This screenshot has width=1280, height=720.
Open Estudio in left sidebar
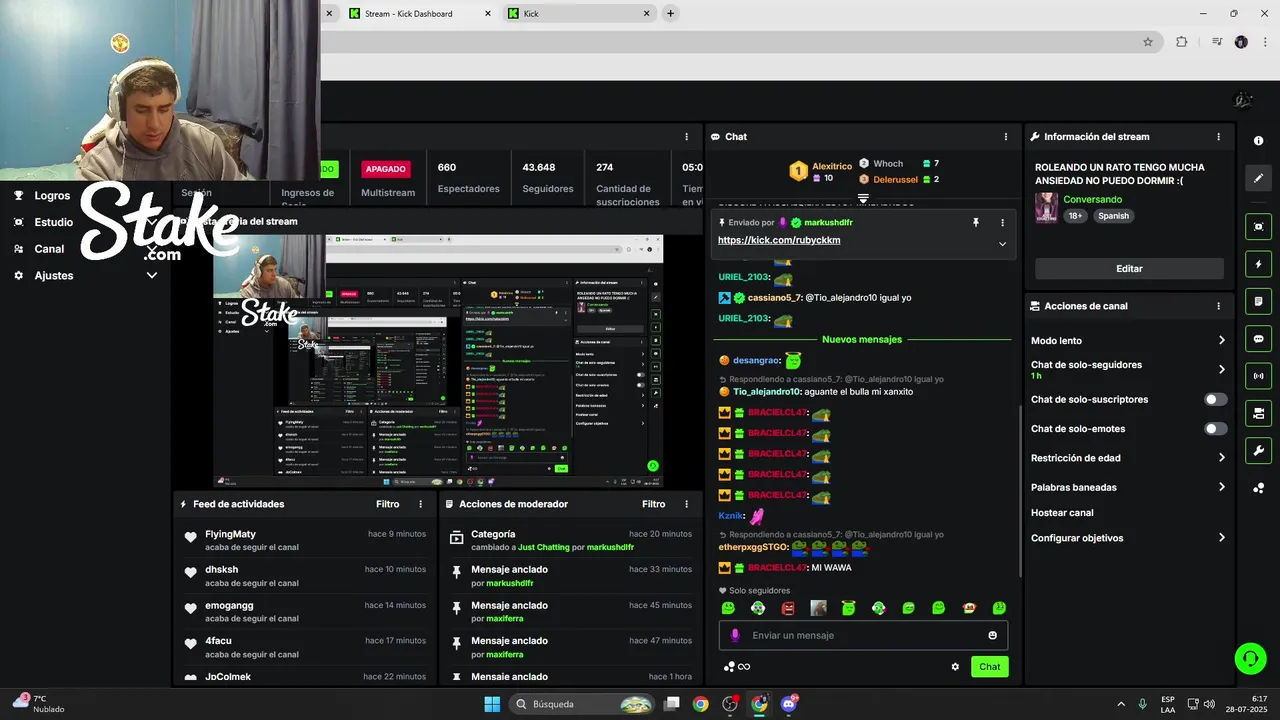53,222
